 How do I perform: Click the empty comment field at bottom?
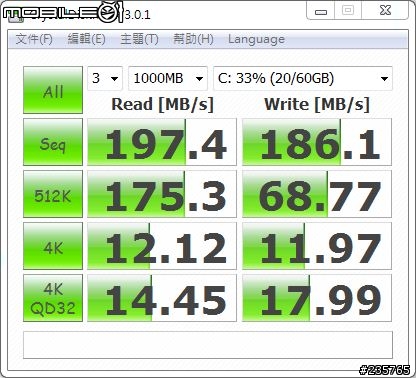208,345
